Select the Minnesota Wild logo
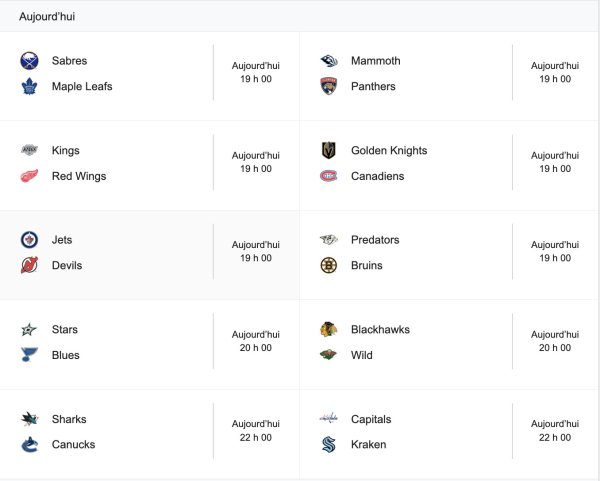 329,355
